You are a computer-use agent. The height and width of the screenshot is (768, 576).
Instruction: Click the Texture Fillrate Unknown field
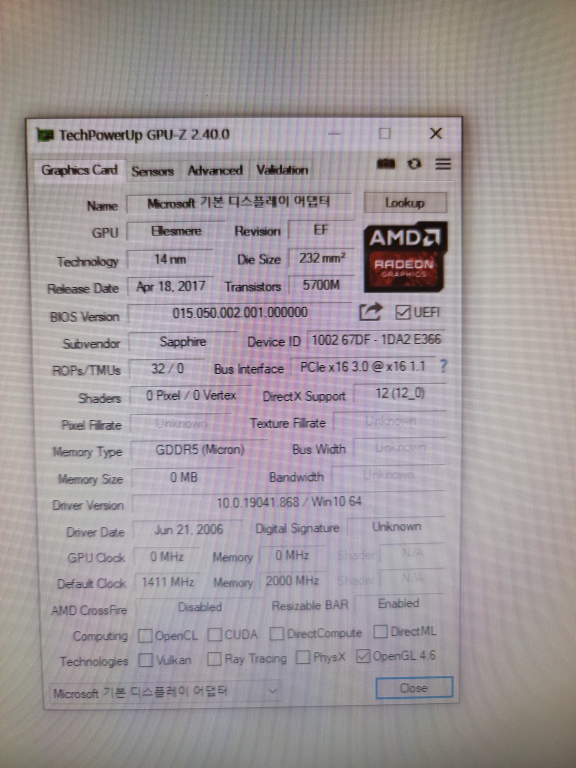click(x=390, y=421)
